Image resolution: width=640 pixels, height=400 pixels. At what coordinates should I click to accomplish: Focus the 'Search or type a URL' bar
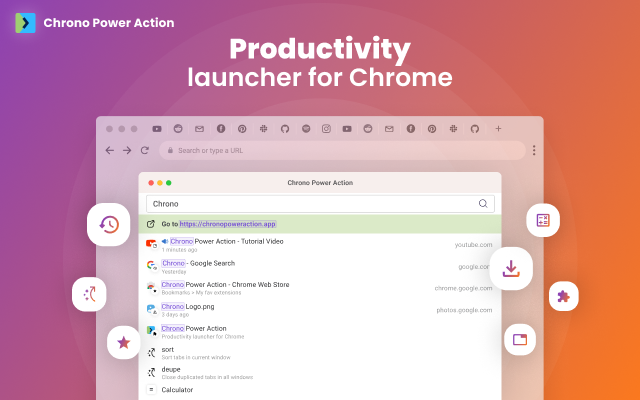(340, 150)
